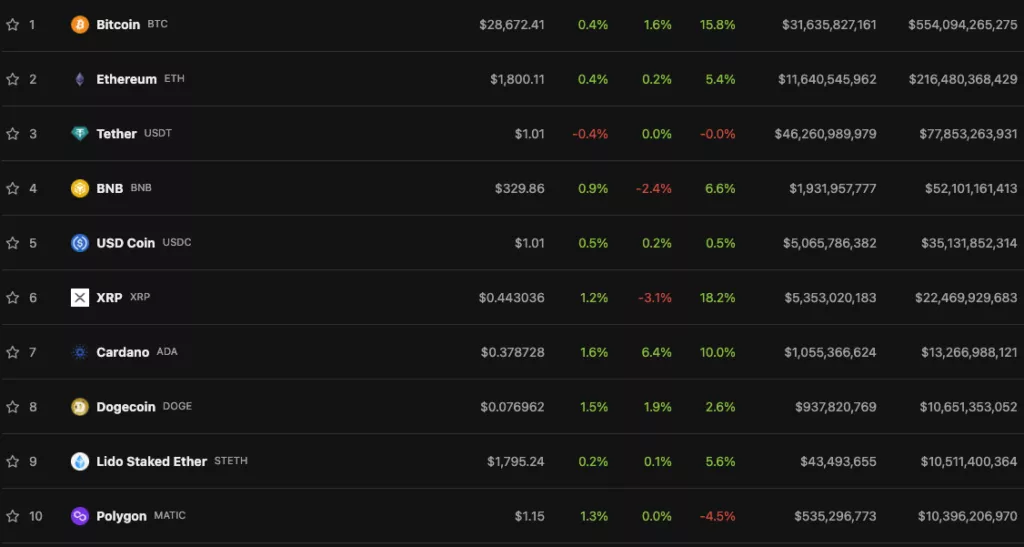Open the Lido Staked Ether link
Screen dimensions: 1024x547
(x=151, y=461)
